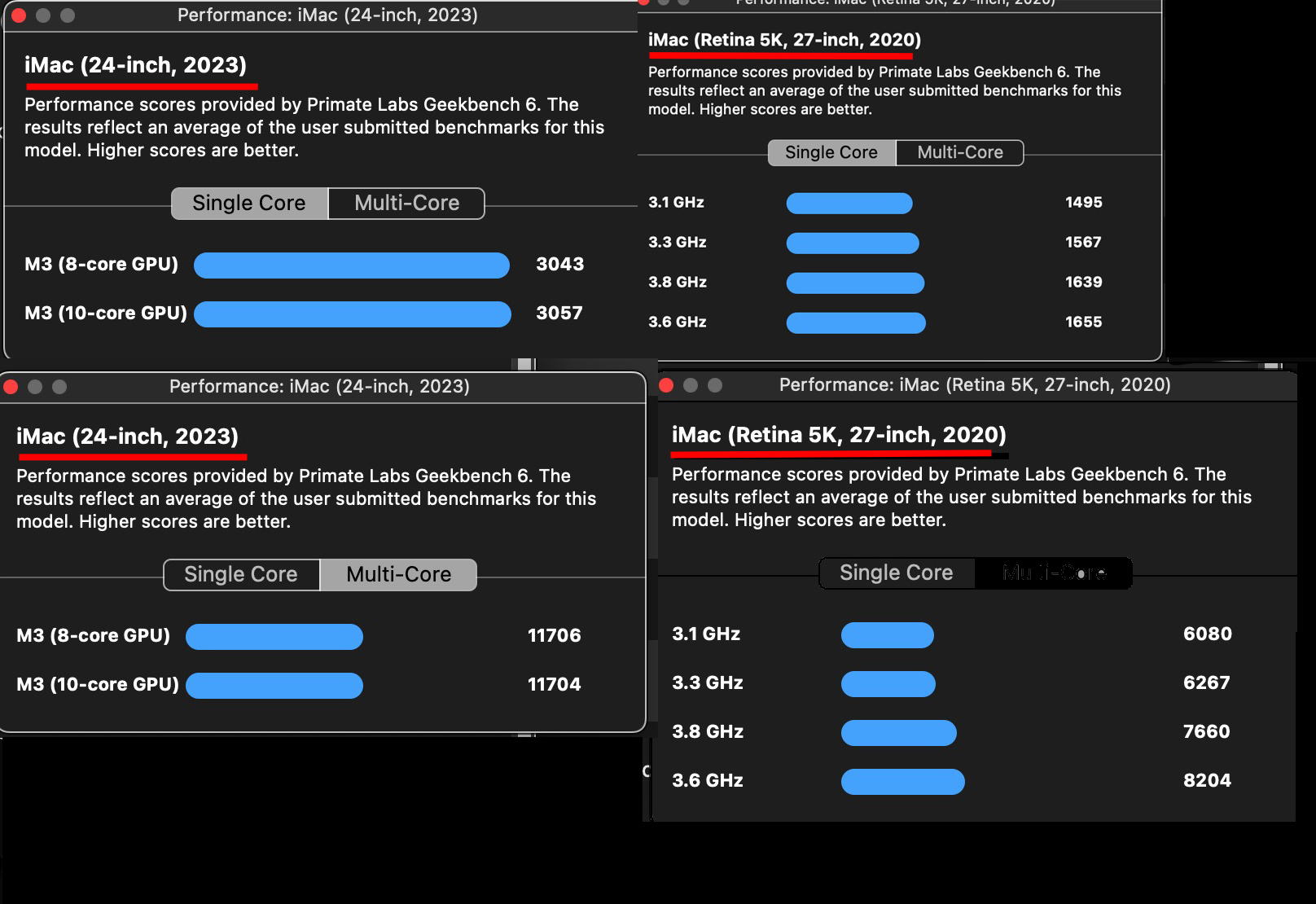The width and height of the screenshot is (1316, 904).
Task: Open Multi-Core tab above the 1495 score
Action: click(x=960, y=152)
